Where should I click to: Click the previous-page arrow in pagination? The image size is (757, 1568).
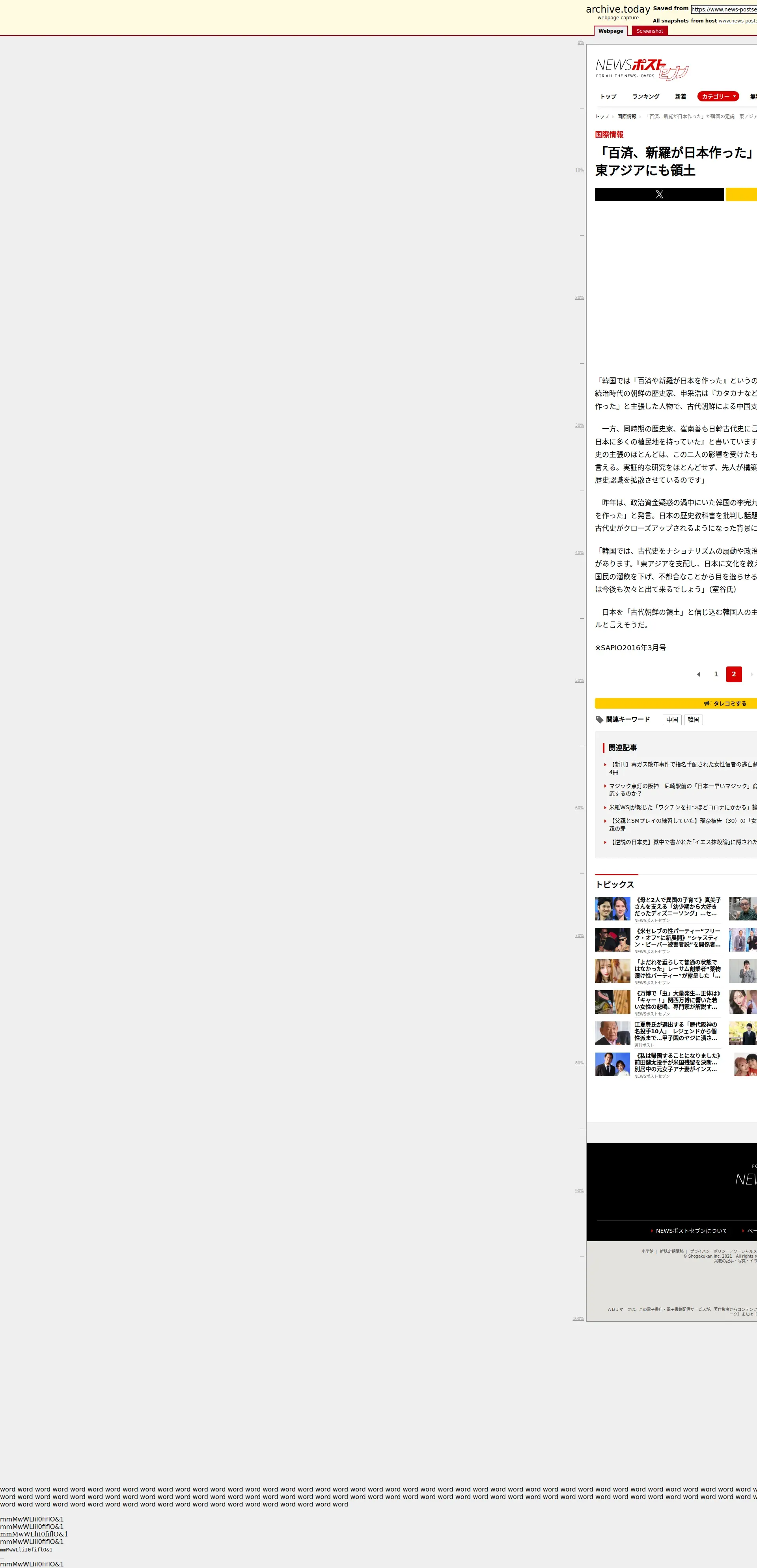pos(698,674)
